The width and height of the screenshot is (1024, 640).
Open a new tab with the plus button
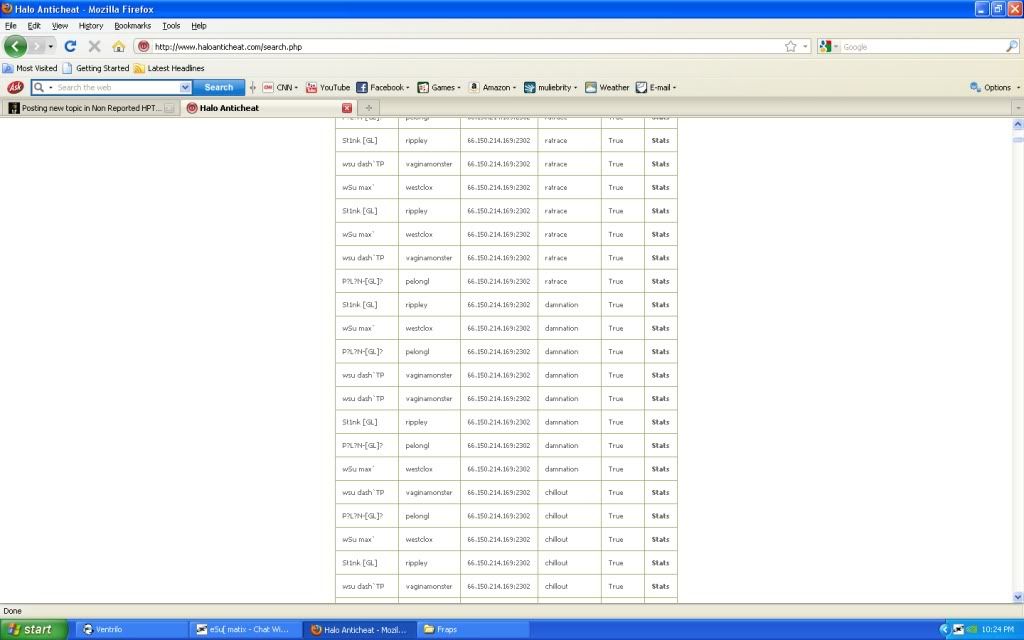coord(368,108)
